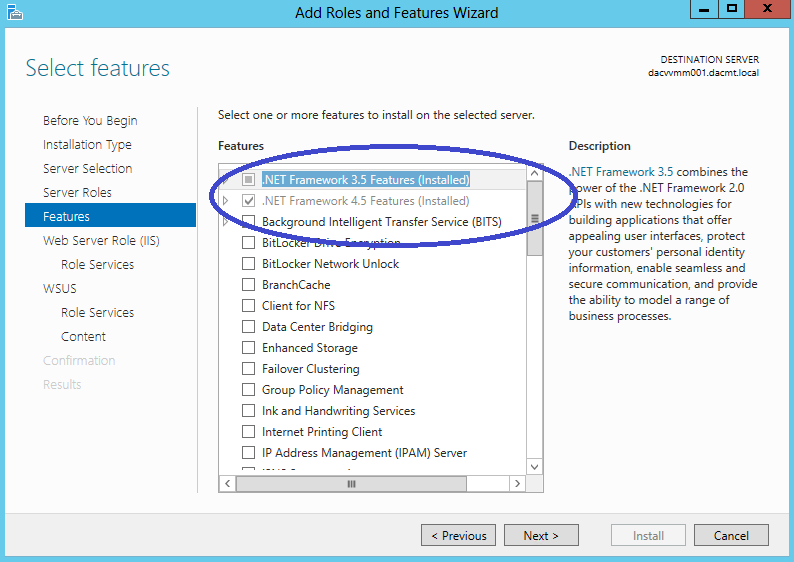Click the Previous button
The image size is (794, 562).
458,535
